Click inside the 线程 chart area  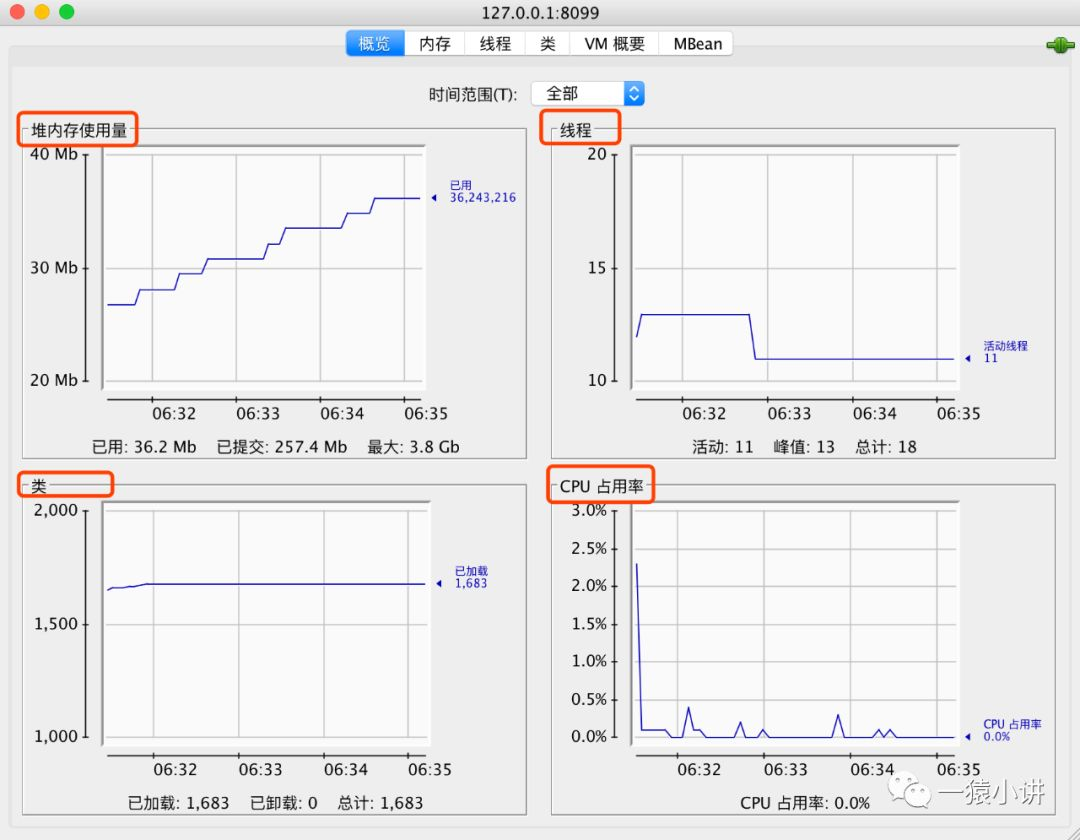click(x=796, y=268)
